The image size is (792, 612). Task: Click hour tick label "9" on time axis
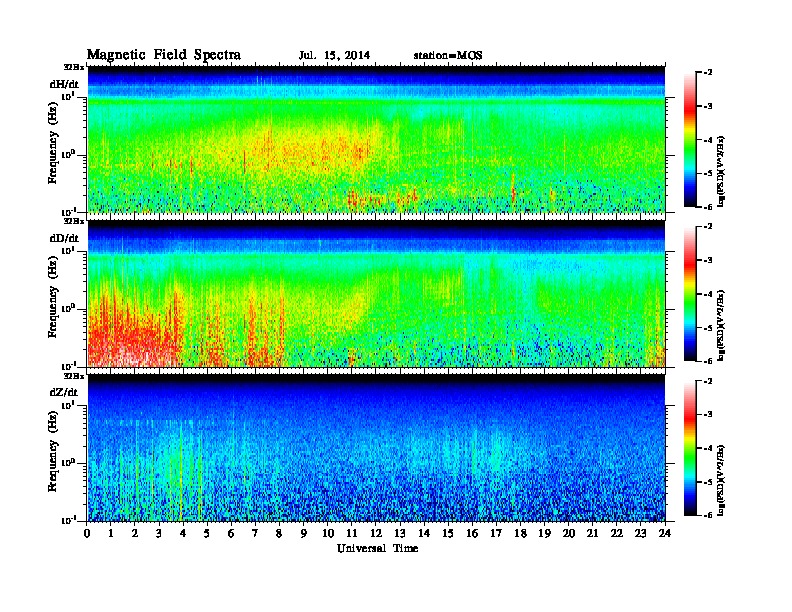pos(304,534)
